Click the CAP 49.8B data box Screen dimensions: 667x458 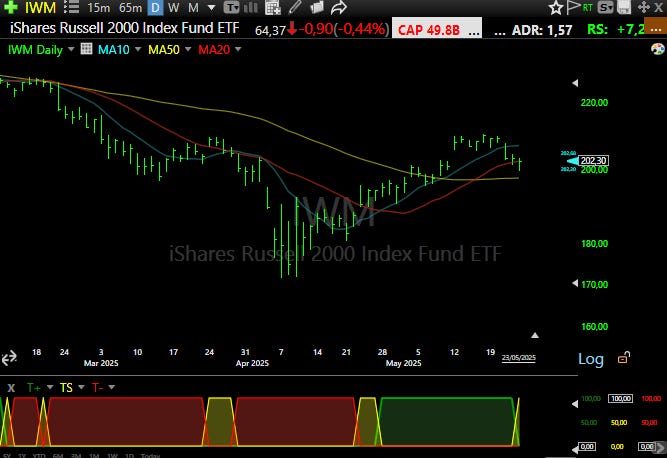pos(437,28)
